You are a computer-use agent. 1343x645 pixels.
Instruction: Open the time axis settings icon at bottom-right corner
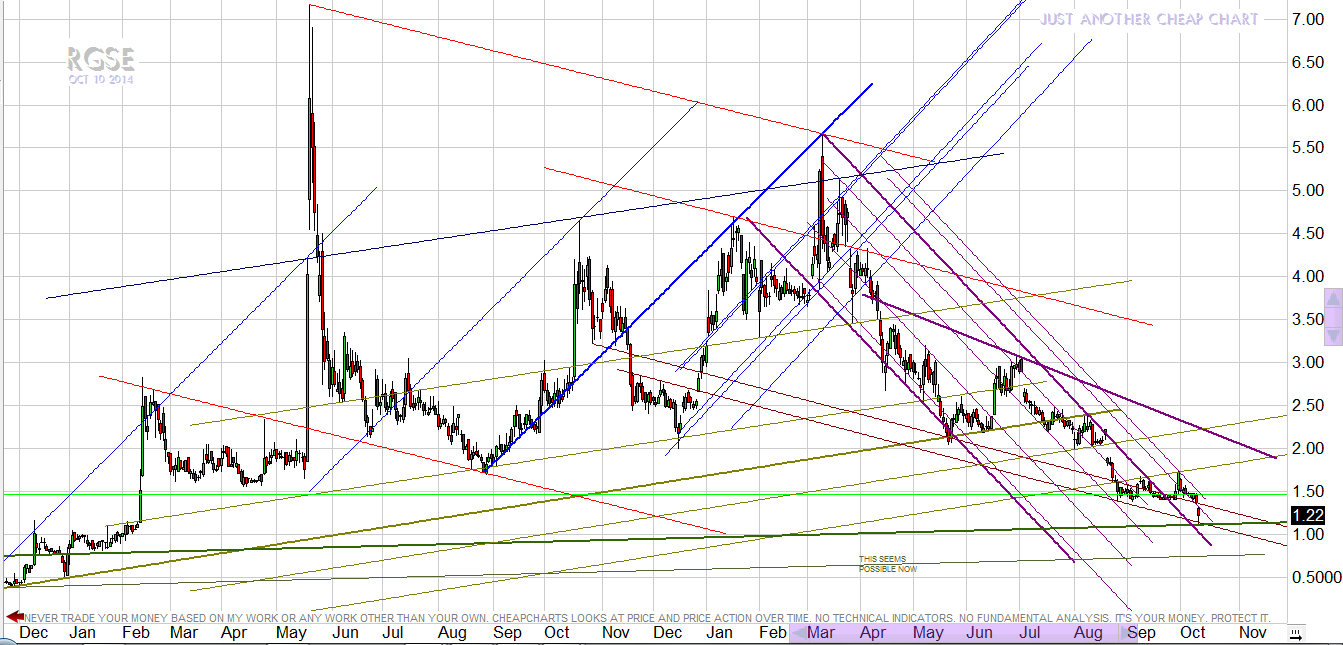click(x=1296, y=633)
